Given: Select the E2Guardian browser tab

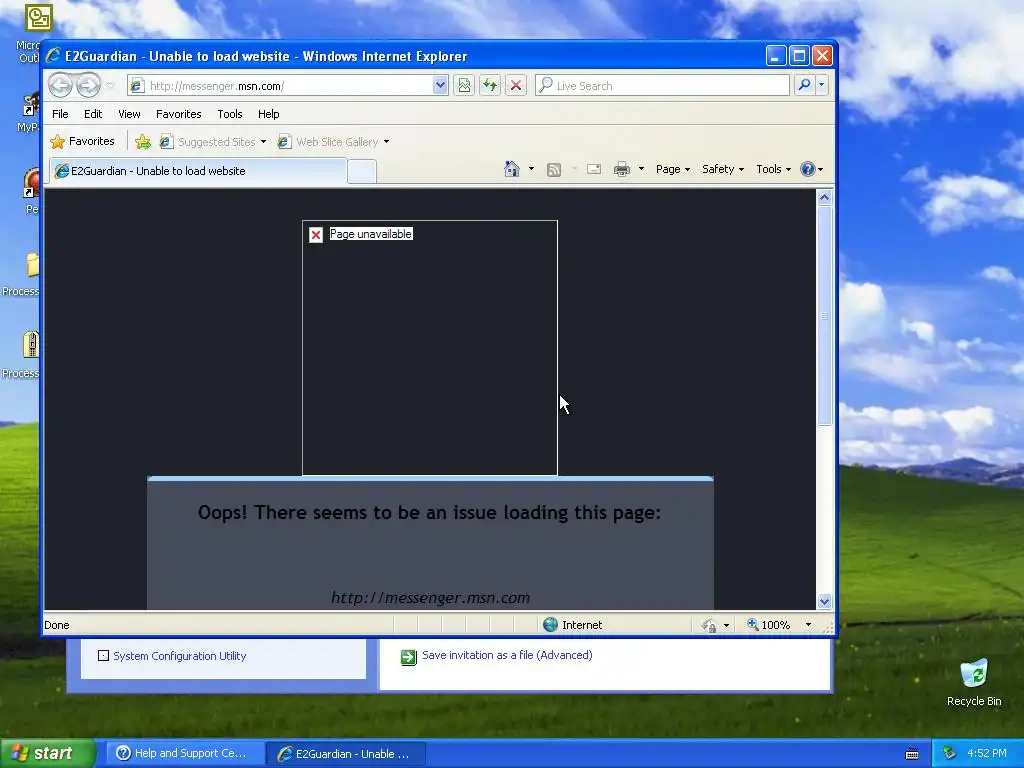Looking at the screenshot, I should [198, 171].
